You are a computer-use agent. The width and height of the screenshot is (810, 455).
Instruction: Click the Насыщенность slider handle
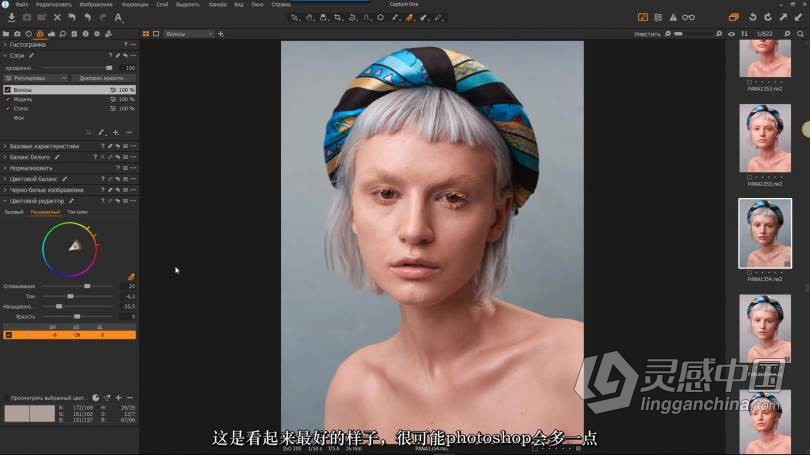[x=59, y=307]
